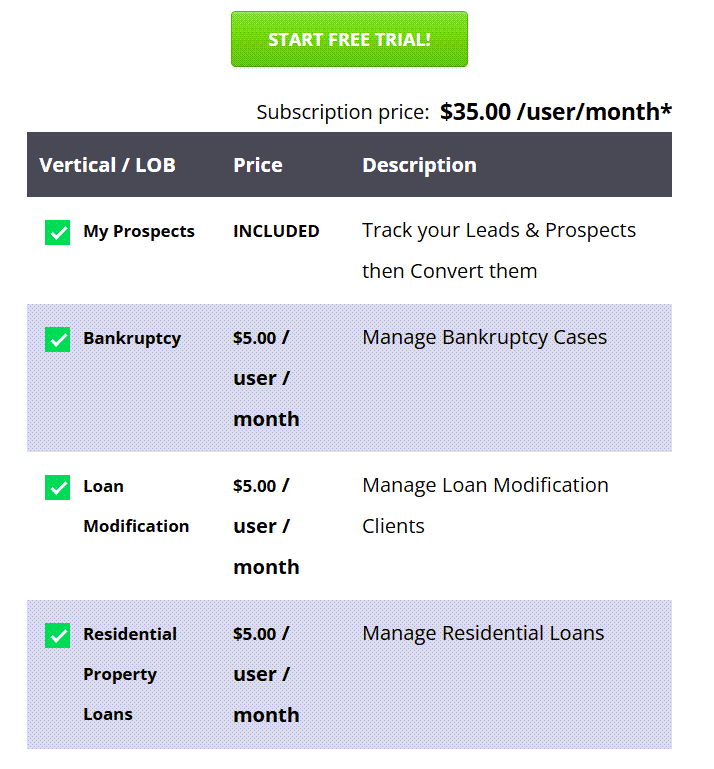Click the My Prospects label
The width and height of the screenshot is (714, 769).
coord(139,231)
